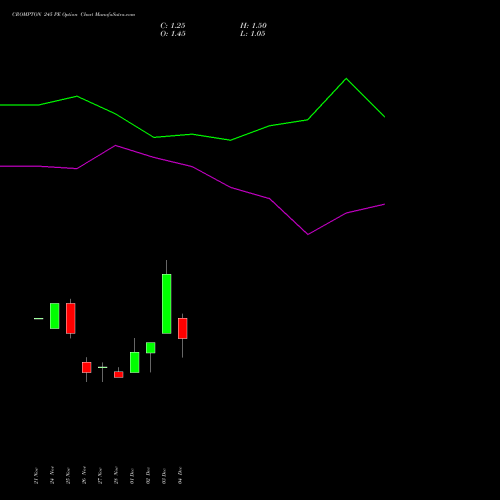Screen dimensions: 500x500
Task: Select the high value H: 1.50
Action: pyautogui.click(x=253, y=25)
